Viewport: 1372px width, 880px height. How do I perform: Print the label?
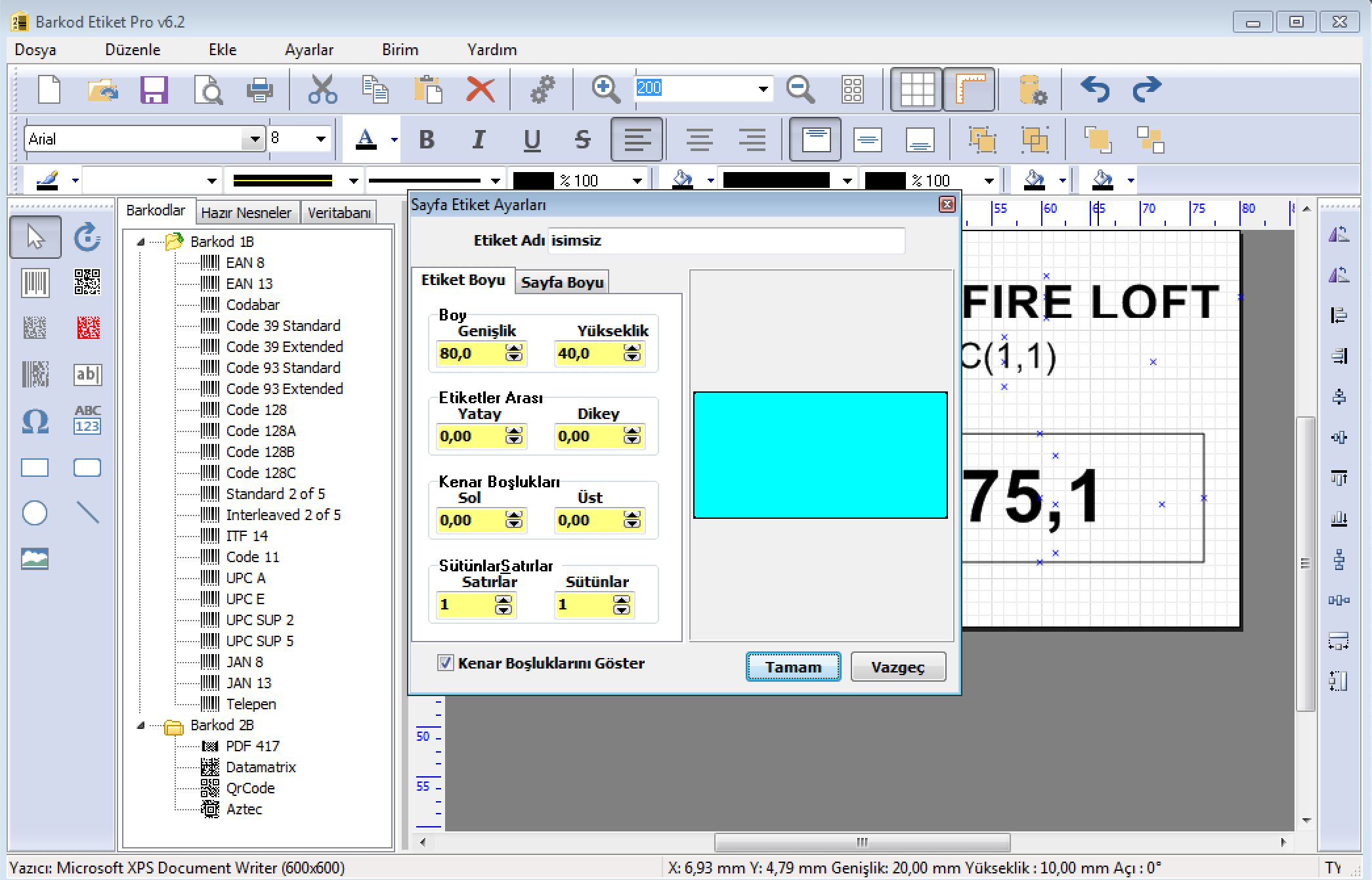click(260, 89)
